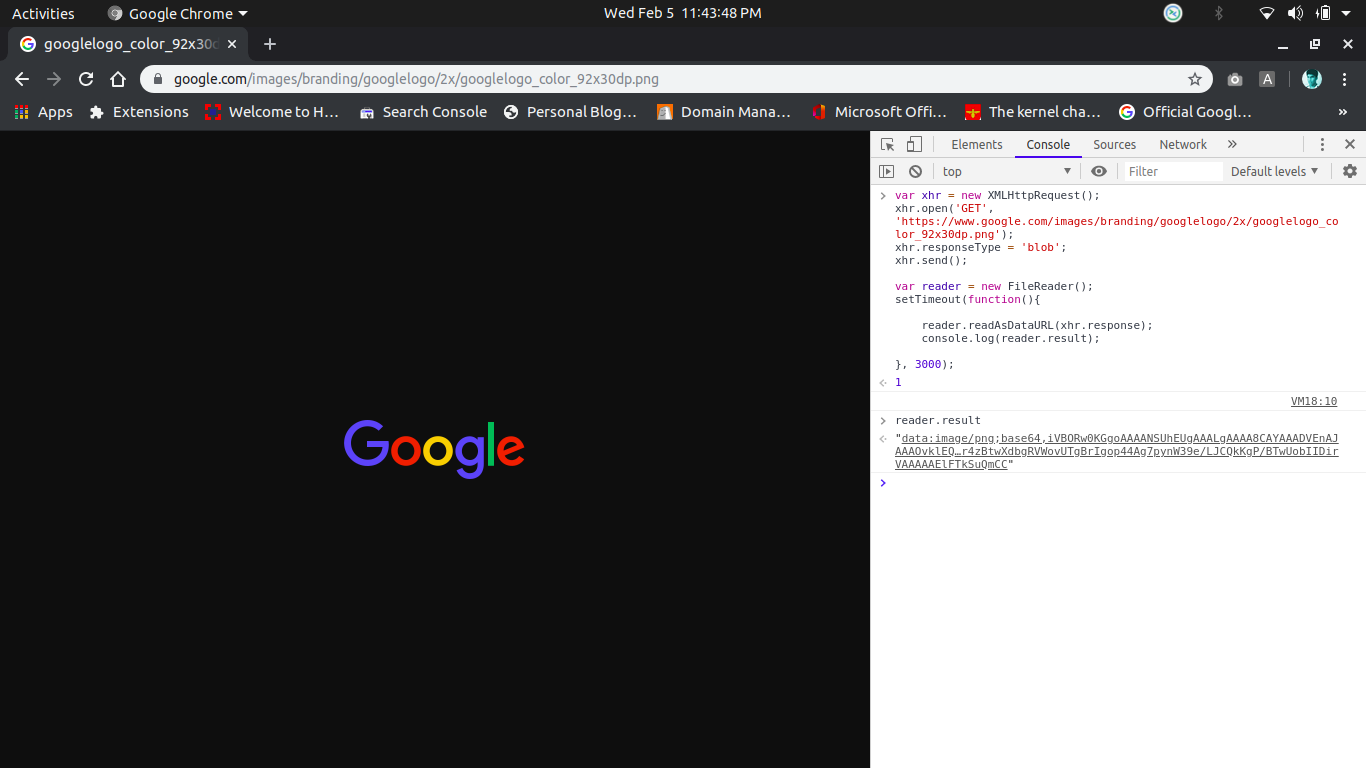Open the Apps bookmark shortcut

pos(43,112)
